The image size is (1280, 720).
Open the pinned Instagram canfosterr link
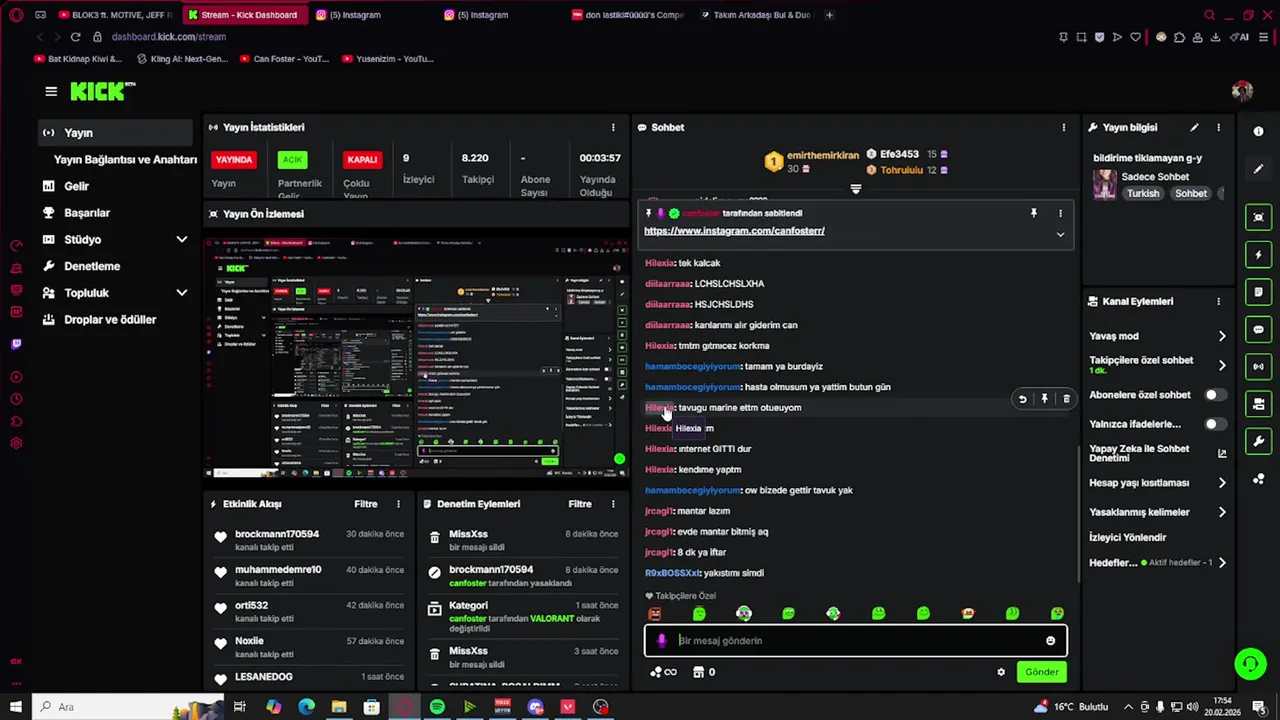(734, 231)
